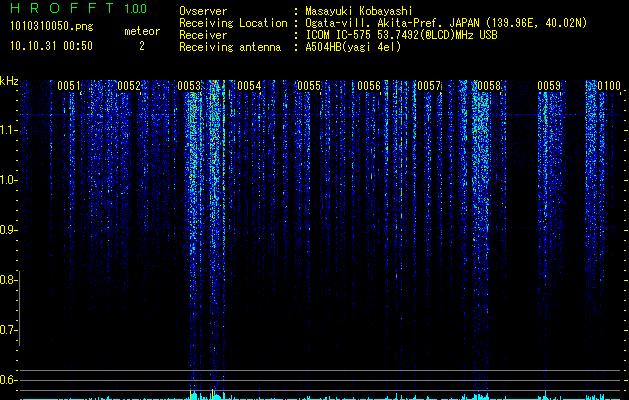The image size is (629, 400).
Task: Click the meteor count value 2
Action: [142, 46]
